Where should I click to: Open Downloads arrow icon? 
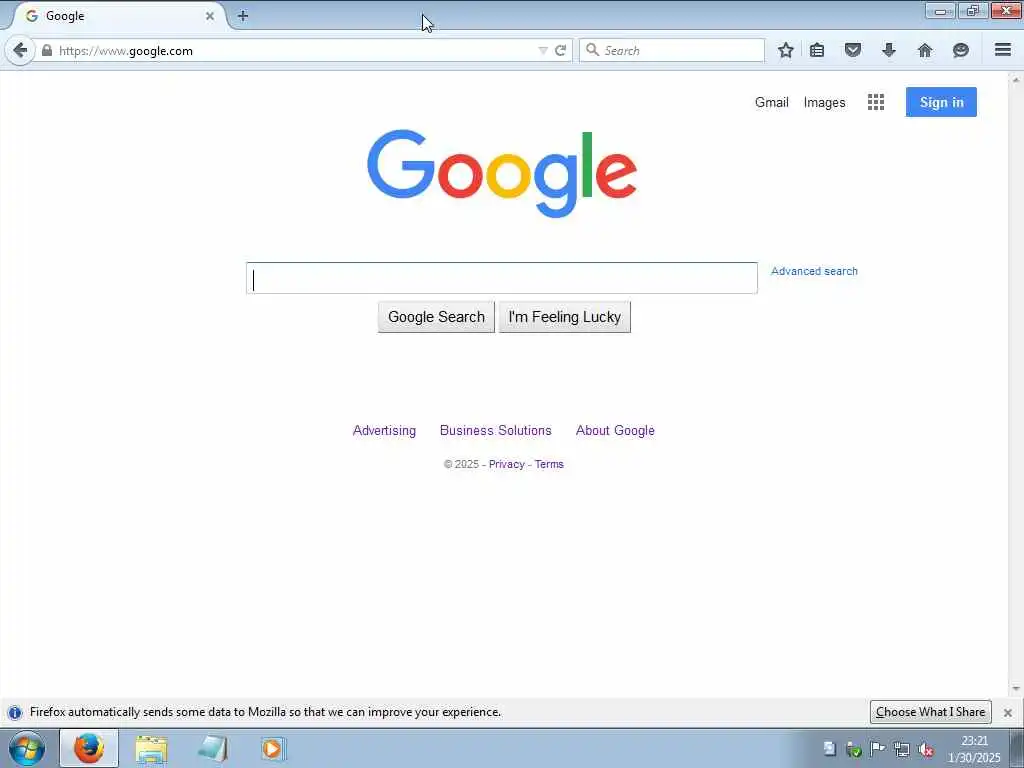889,50
